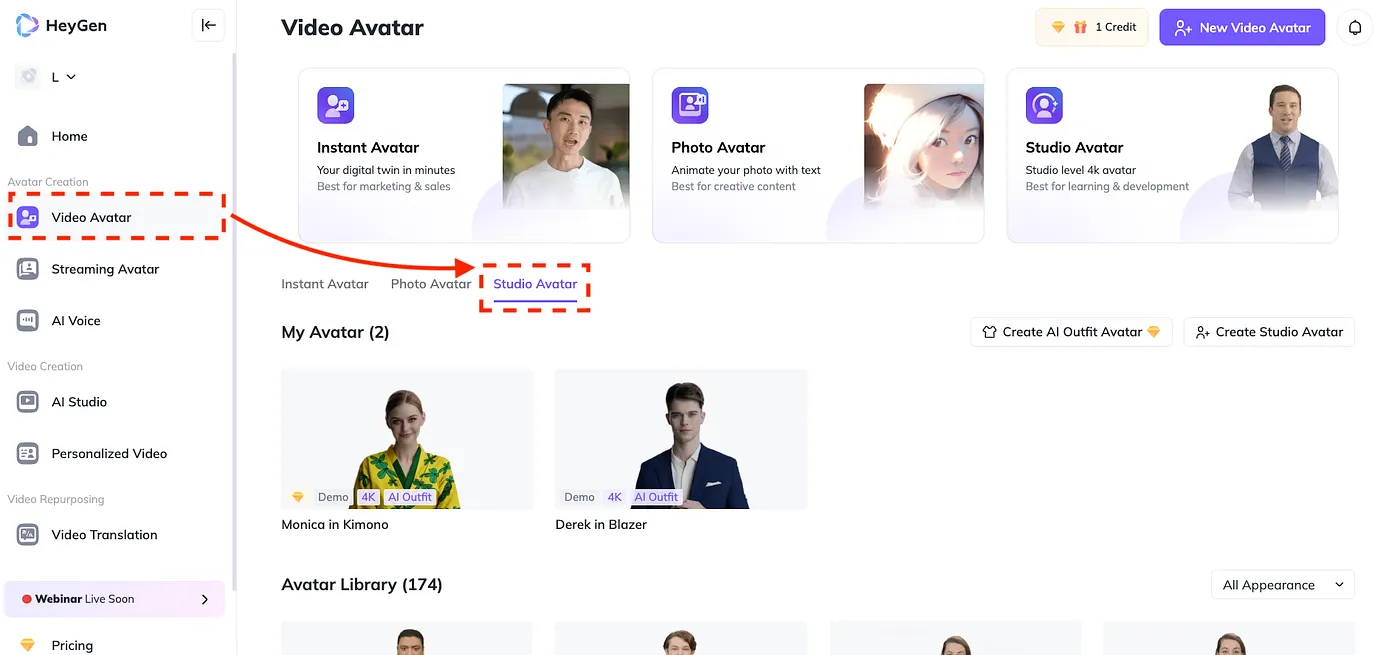Click the Pricing diamond icon
Screen dimensions: 1400x655
(28, 645)
